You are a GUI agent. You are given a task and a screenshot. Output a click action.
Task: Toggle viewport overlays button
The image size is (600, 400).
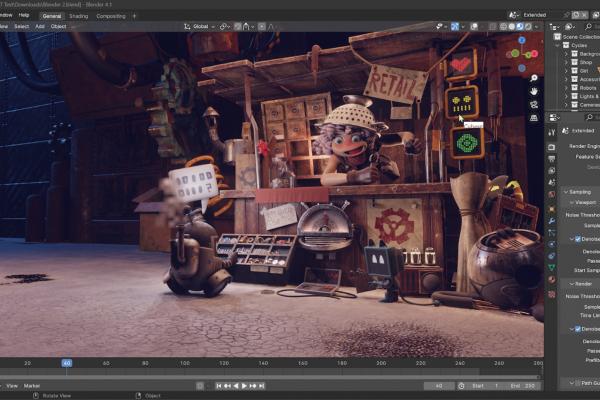474,26
